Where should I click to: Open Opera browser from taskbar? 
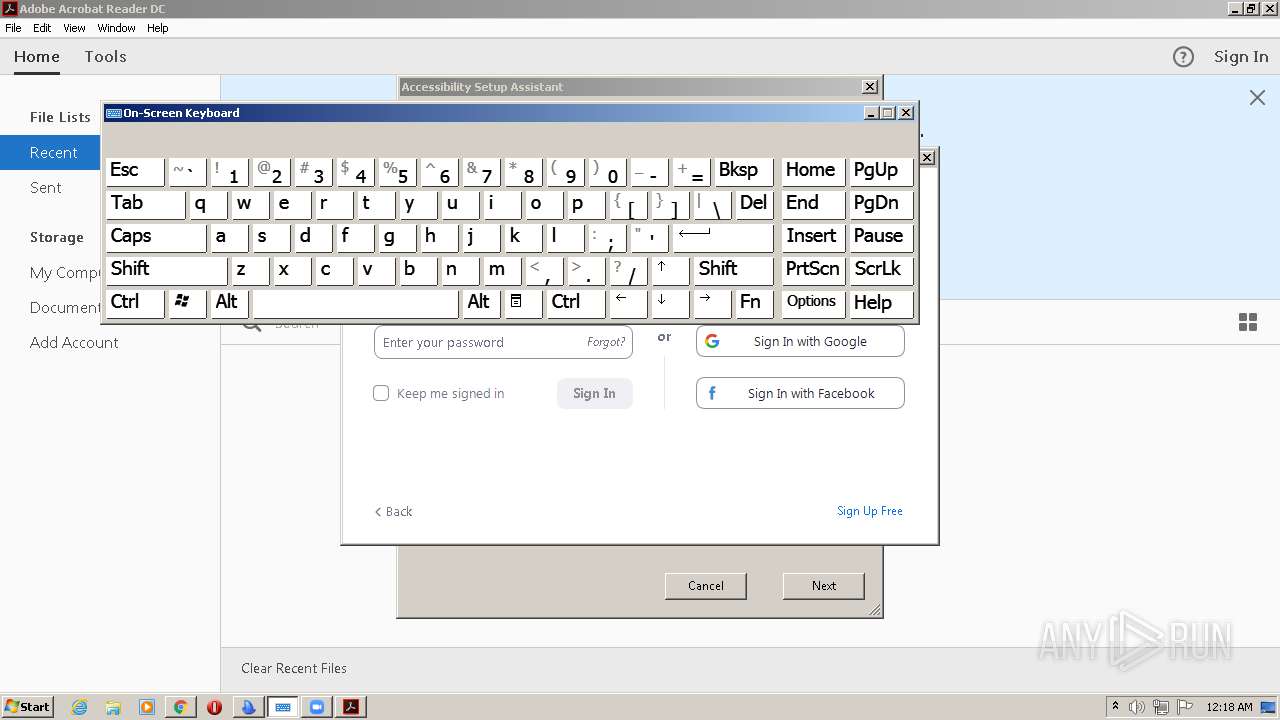click(x=214, y=707)
